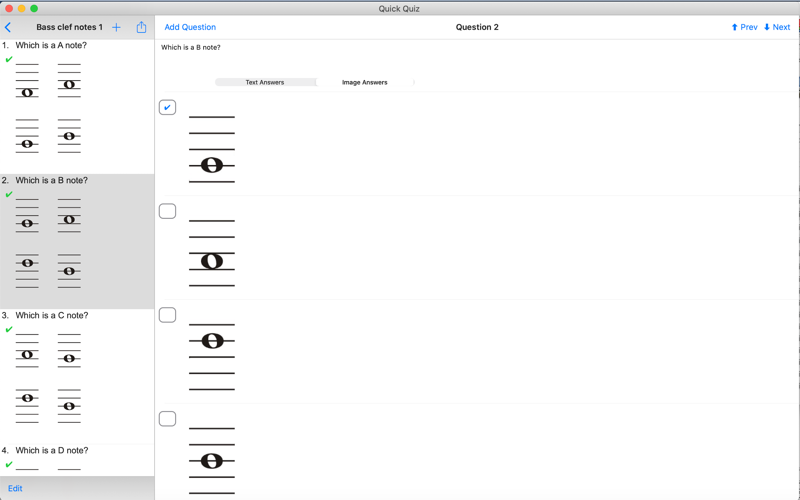Click the third answer's staff note image
Image resolution: width=800 pixels, height=500 pixels.
[212, 357]
